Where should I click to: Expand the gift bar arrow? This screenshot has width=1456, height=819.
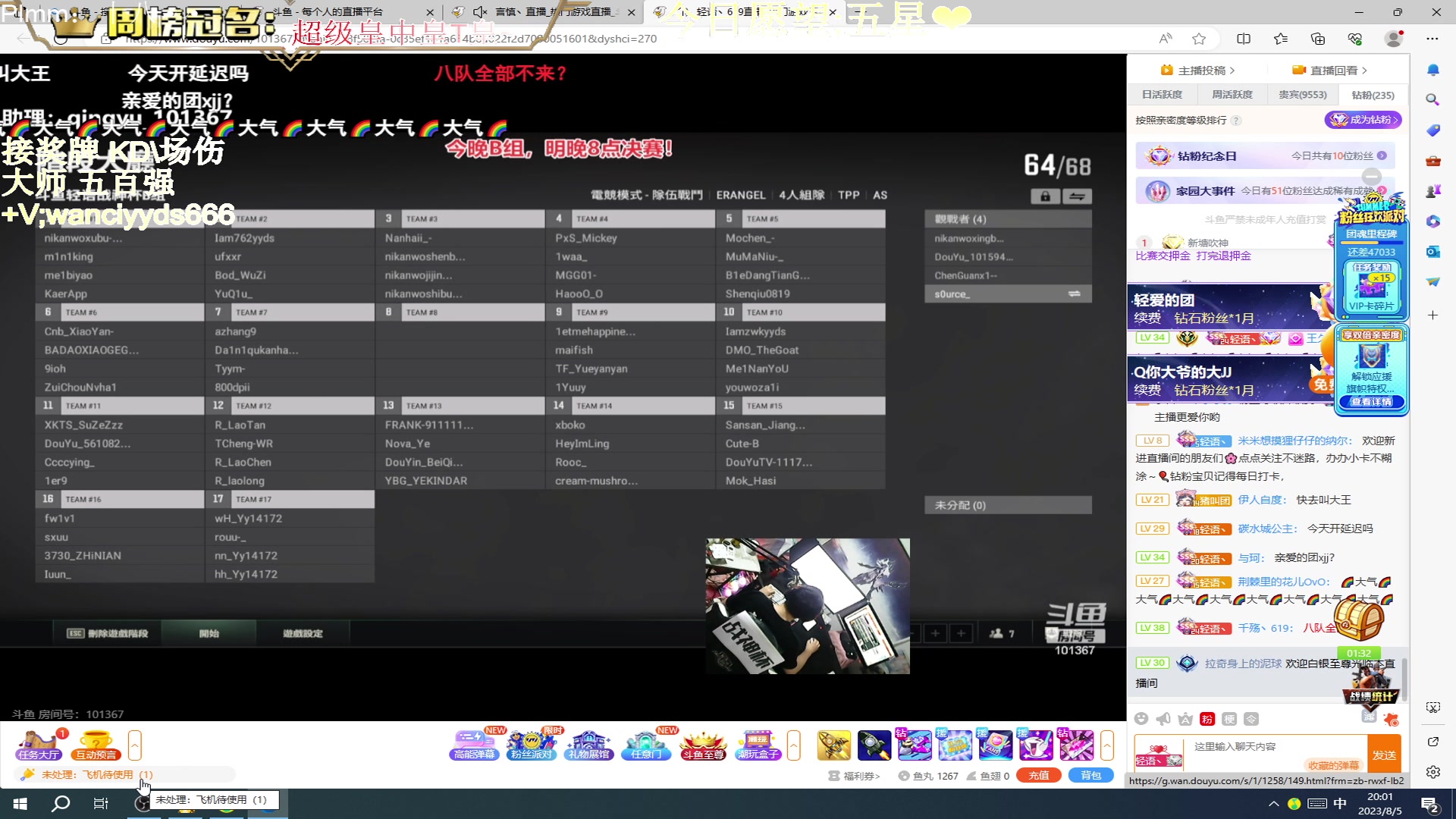1107,745
